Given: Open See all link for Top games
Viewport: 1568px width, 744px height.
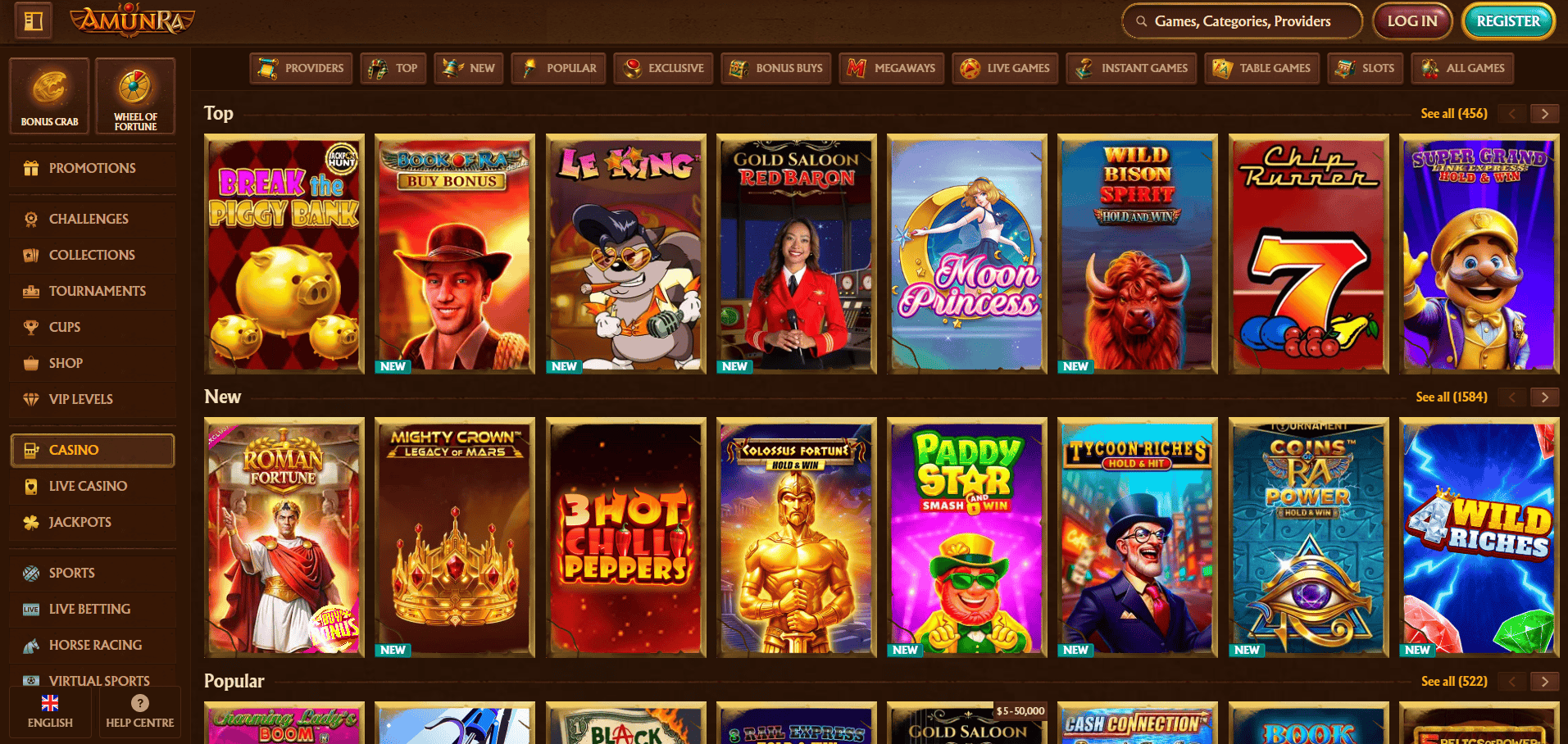Looking at the screenshot, I should click(x=1453, y=114).
